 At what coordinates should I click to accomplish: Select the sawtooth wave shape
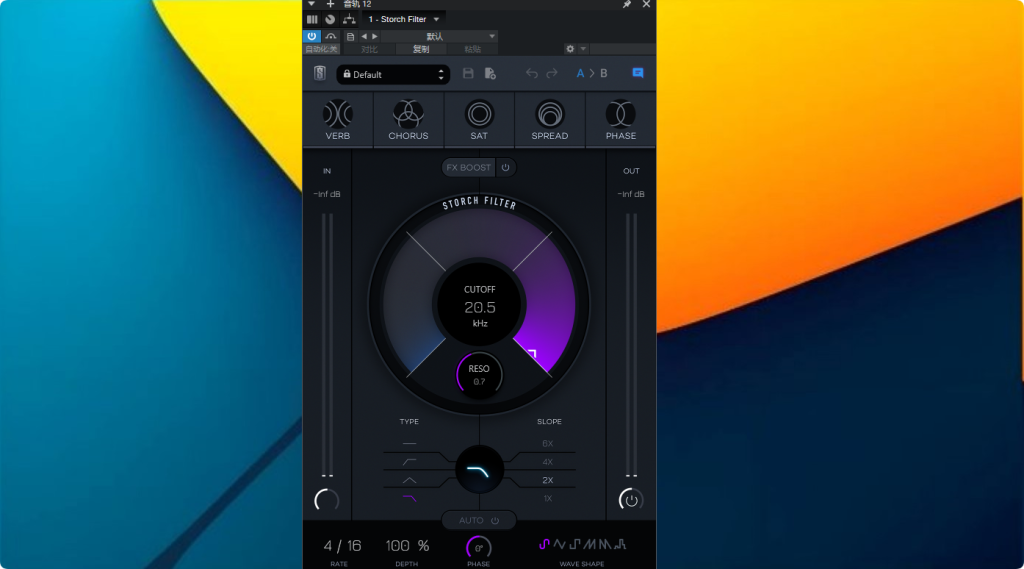pos(590,544)
